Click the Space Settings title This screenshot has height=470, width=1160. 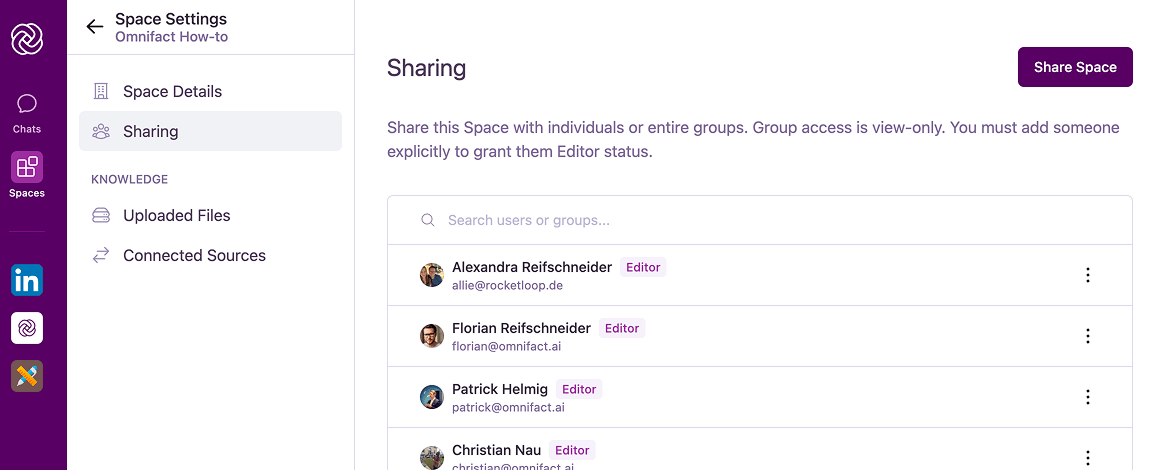tap(171, 19)
